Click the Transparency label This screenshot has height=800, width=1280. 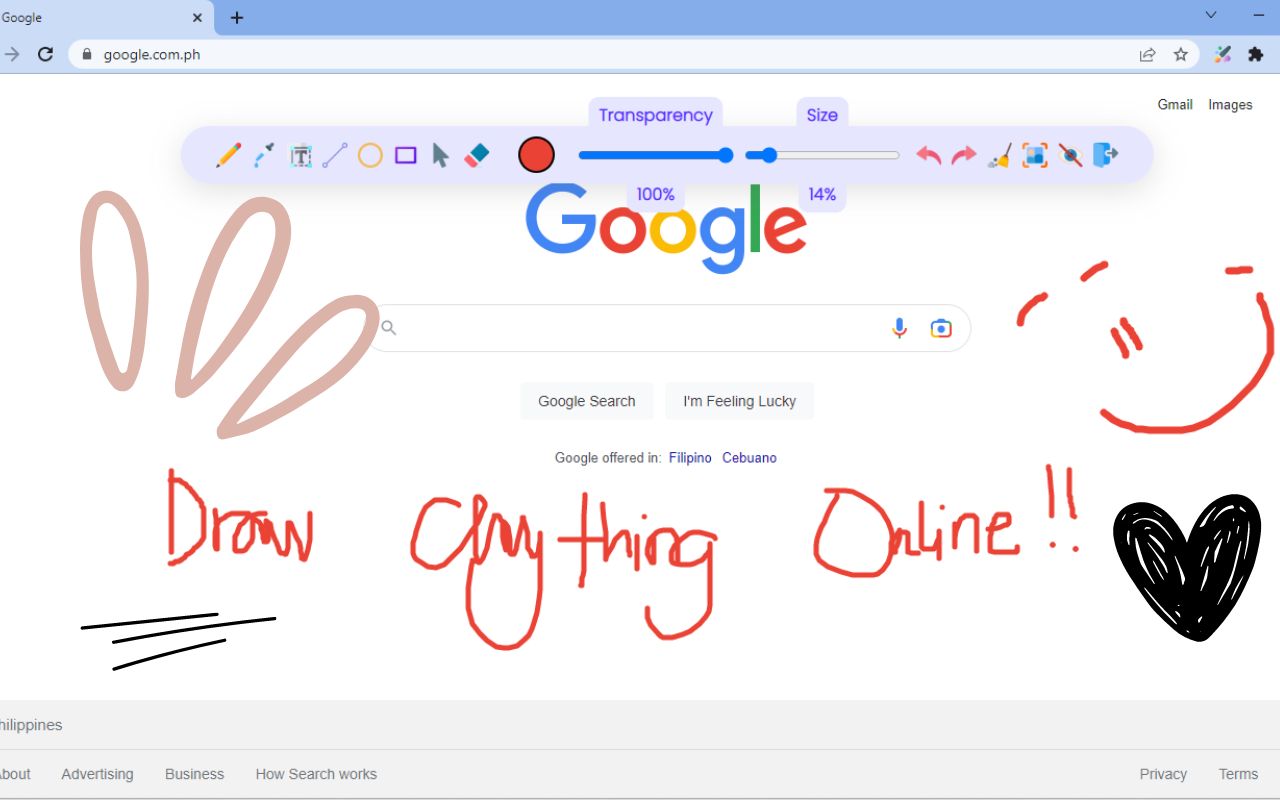(x=655, y=115)
